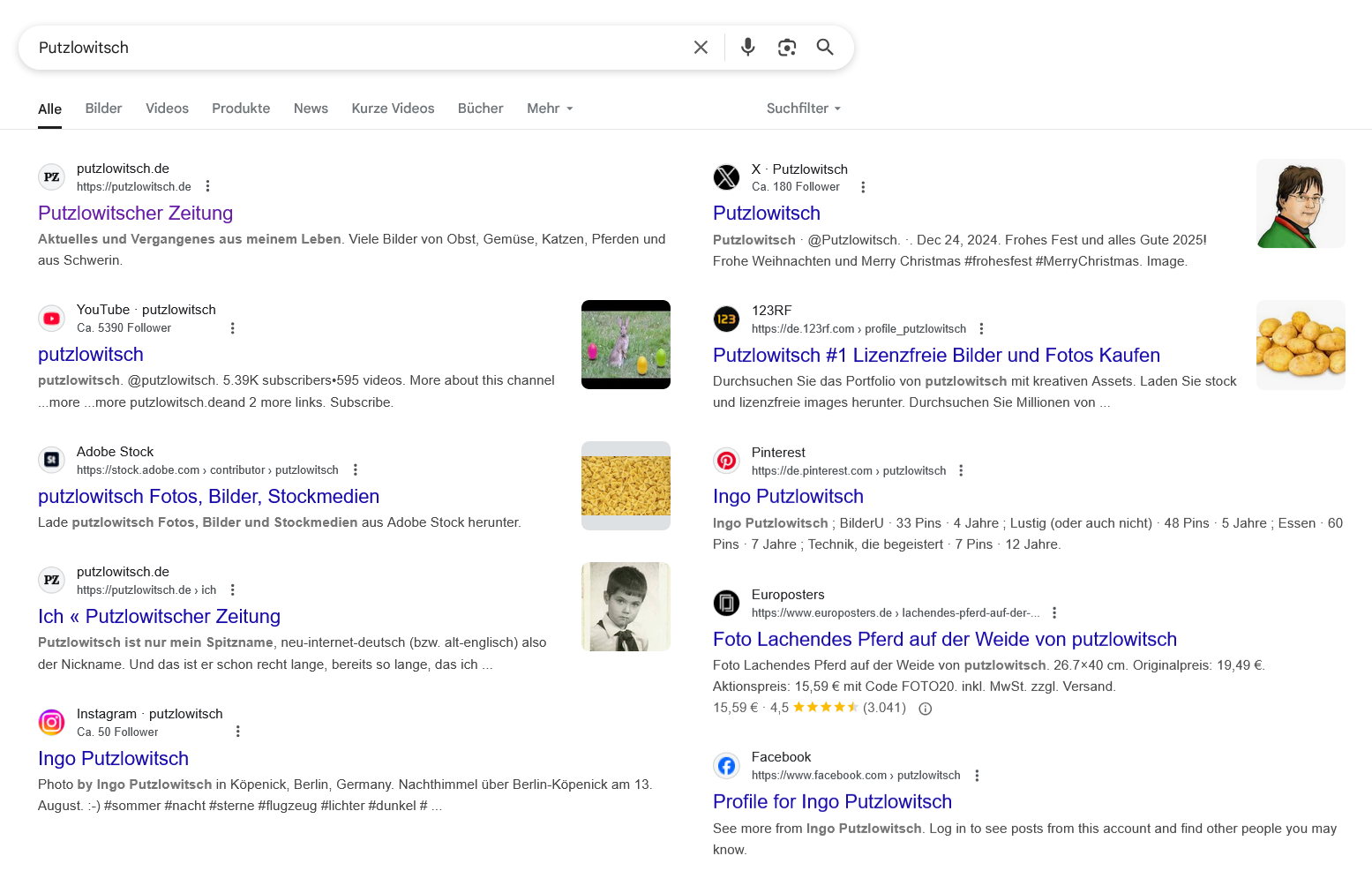Viewport: 1372px width, 871px height.
Task: Open putzlowitsch Fotos, Bilder, Stockmedien link
Action: (208, 496)
